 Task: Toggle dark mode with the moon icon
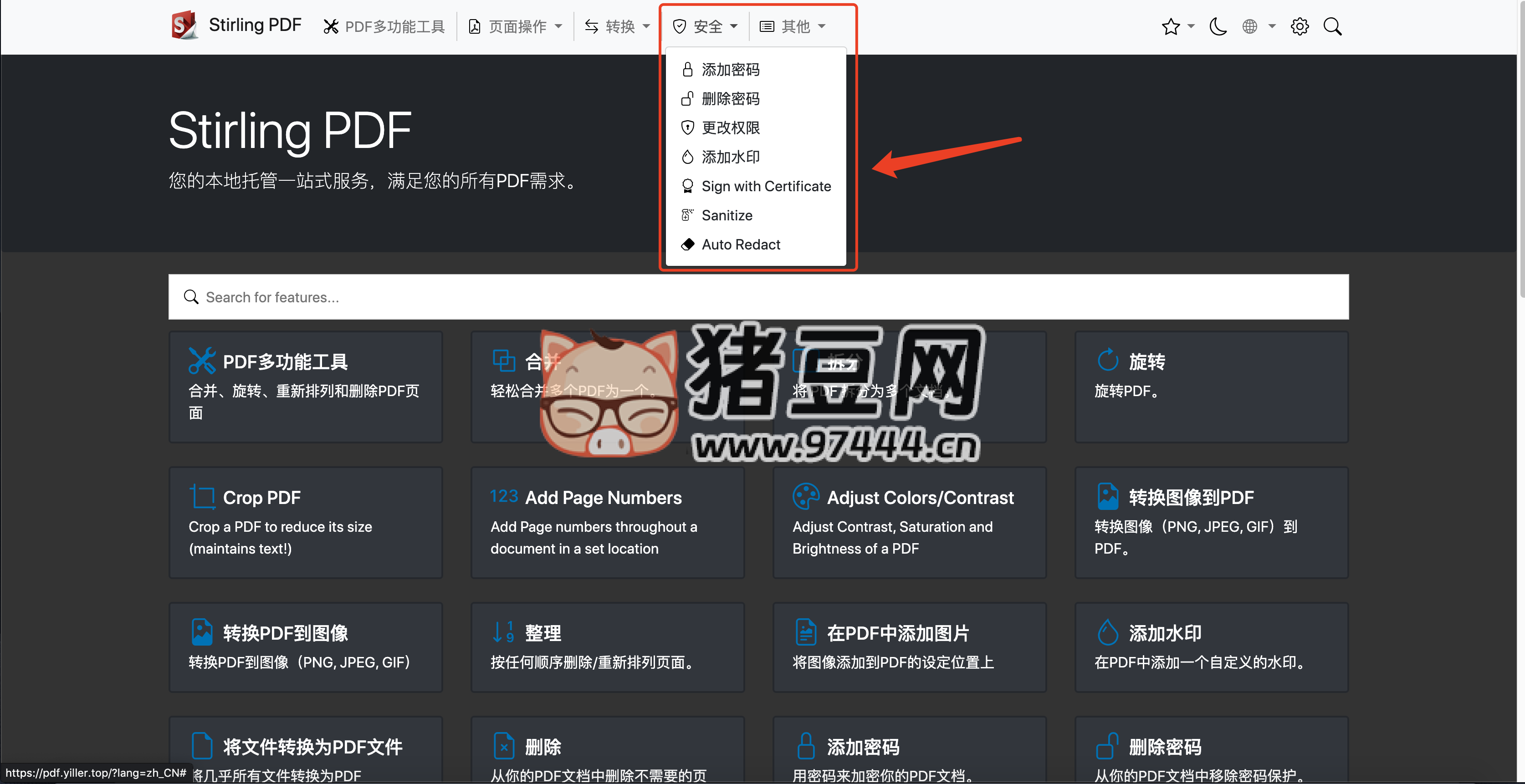1217,26
